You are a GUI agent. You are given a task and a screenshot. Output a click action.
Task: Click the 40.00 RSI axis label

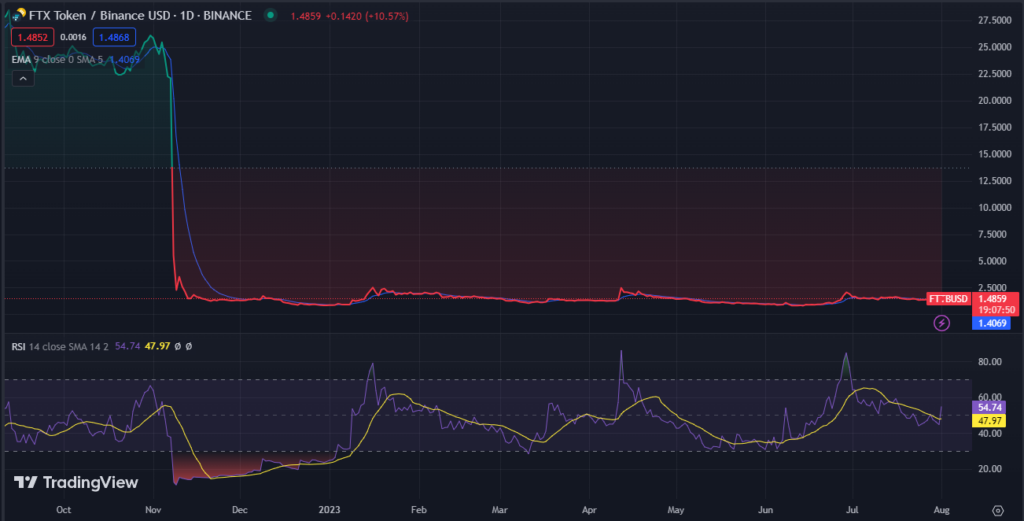990,434
